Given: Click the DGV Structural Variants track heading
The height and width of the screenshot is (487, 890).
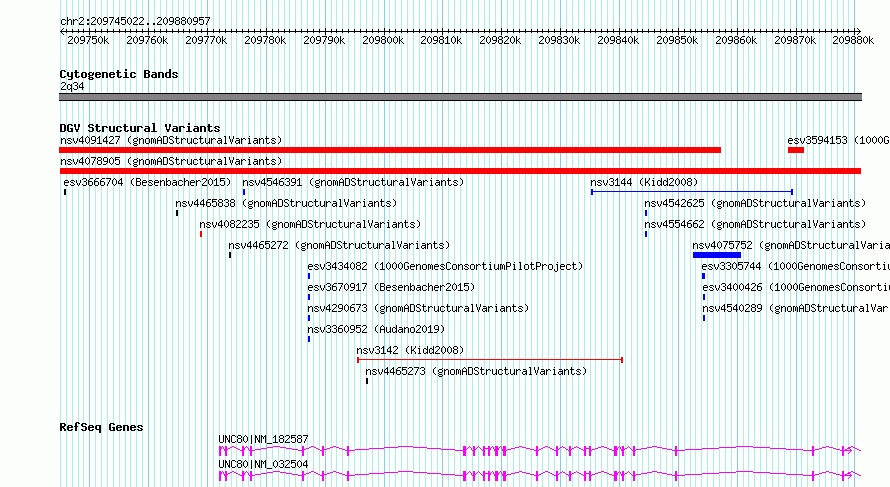Looking at the screenshot, I should (140, 128).
